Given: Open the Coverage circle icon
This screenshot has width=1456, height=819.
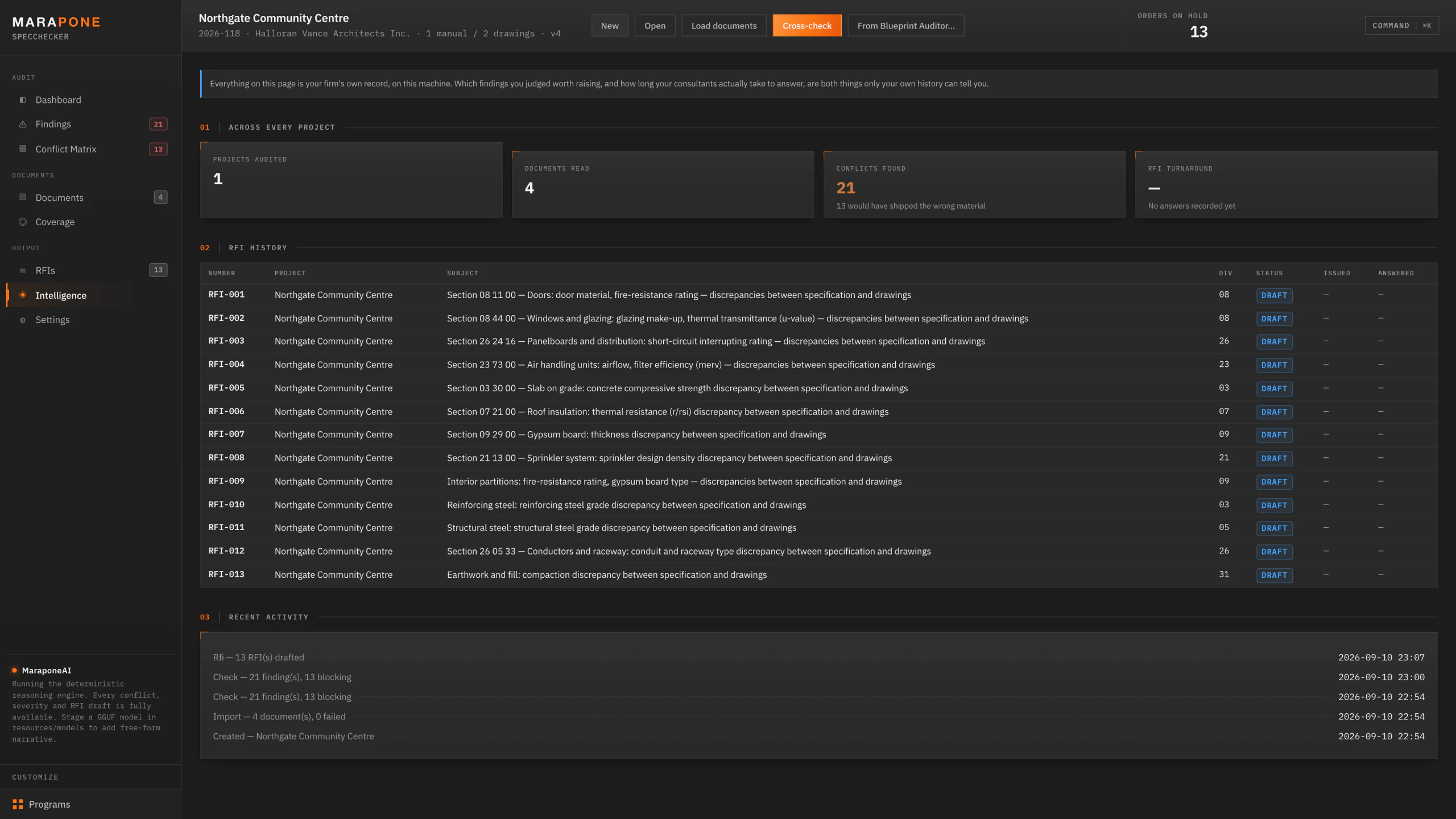Looking at the screenshot, I should (x=23, y=222).
